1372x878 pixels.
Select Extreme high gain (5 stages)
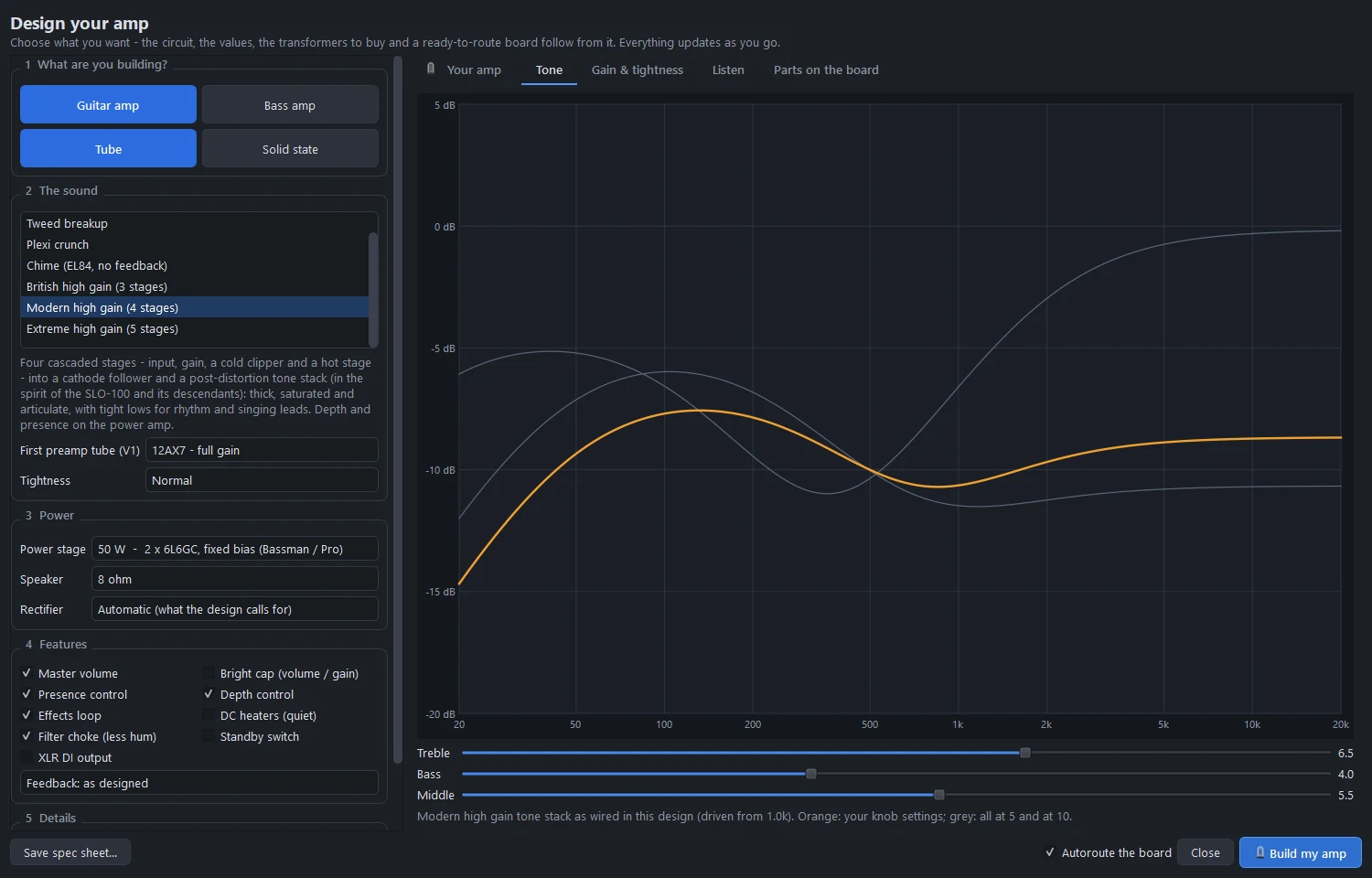tap(194, 328)
